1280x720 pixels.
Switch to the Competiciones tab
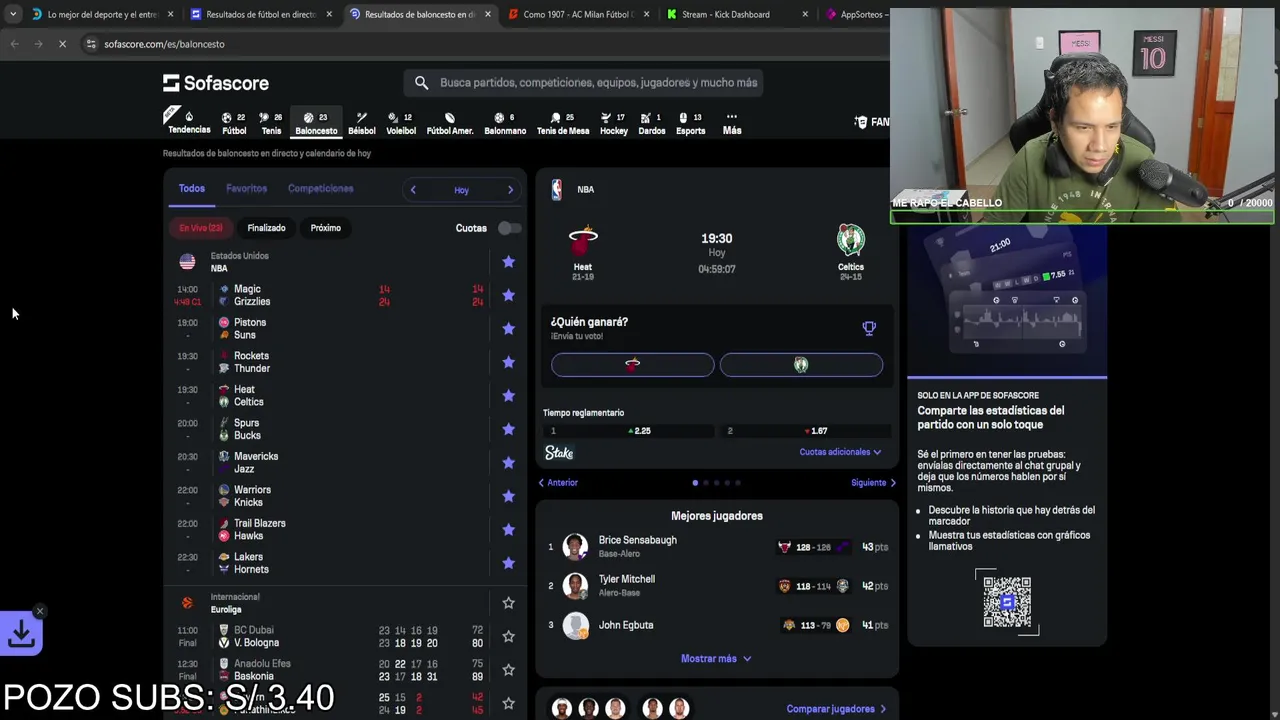(320, 188)
